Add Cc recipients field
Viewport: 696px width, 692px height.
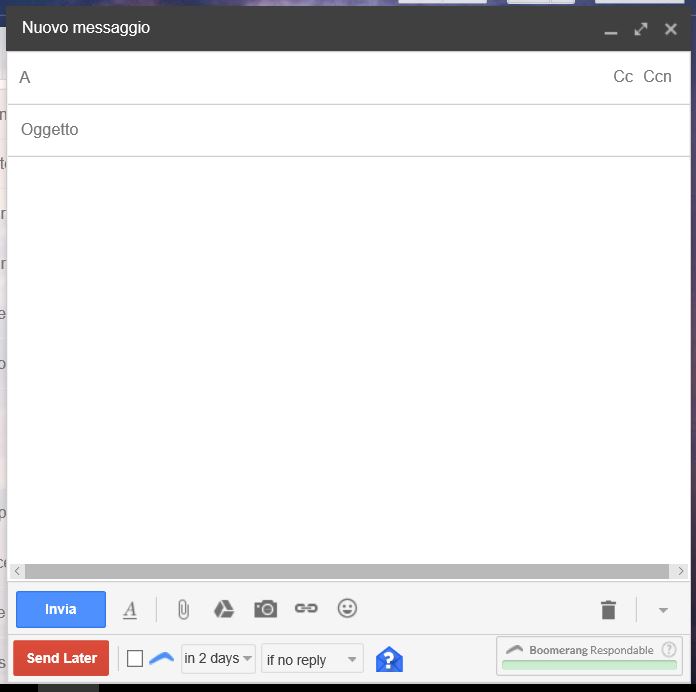(623, 77)
